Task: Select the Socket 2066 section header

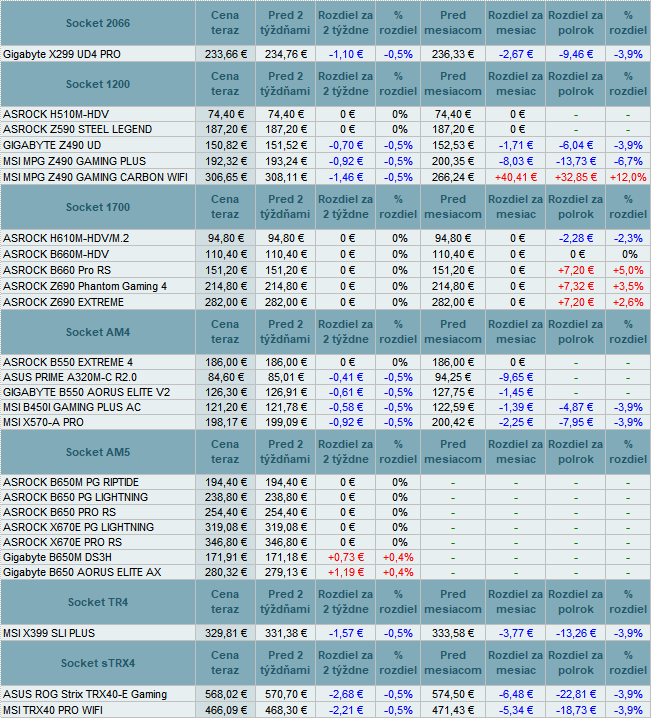Action: pyautogui.click(x=98, y=23)
